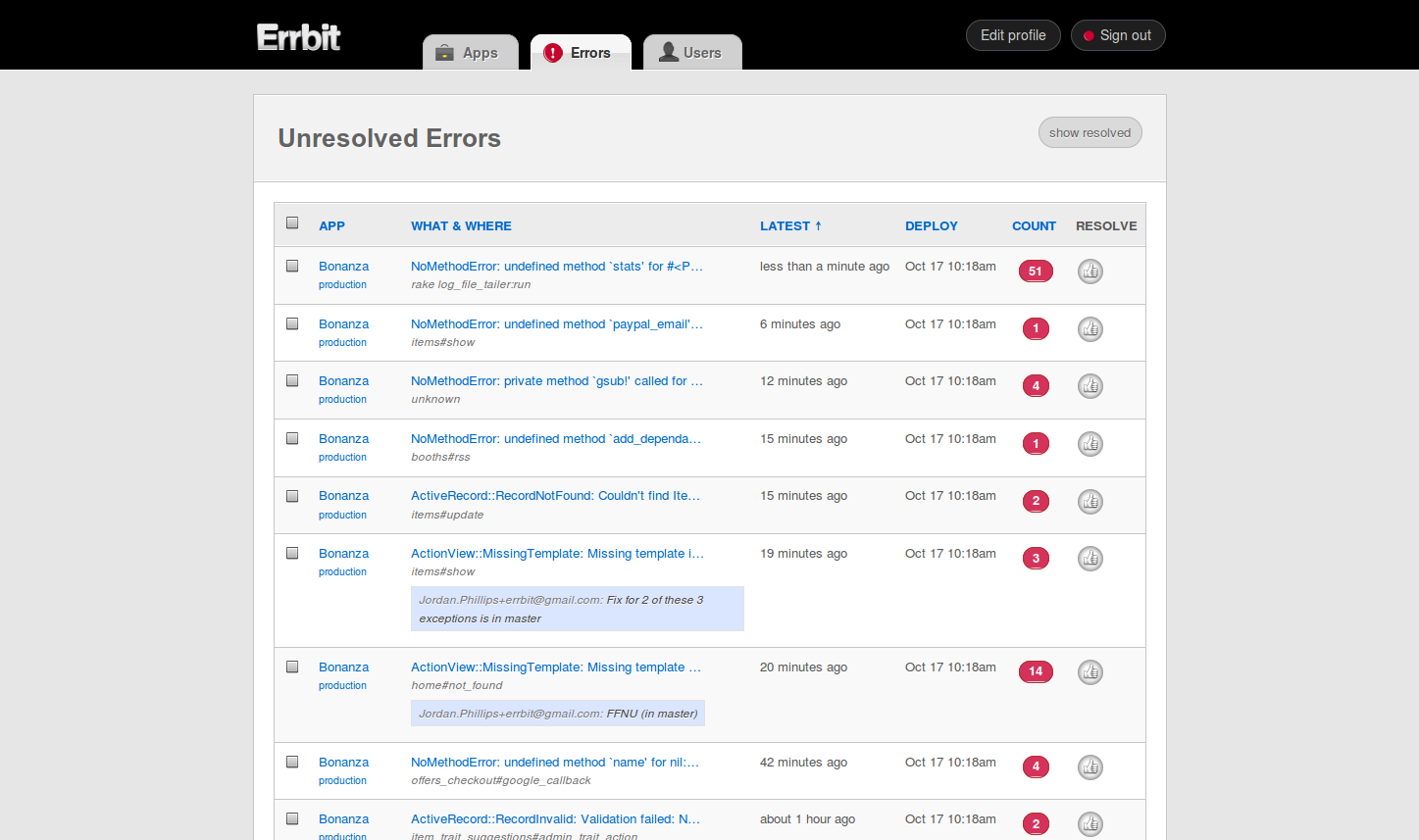Open Edit profile
This screenshot has width=1419, height=840.
pyautogui.click(x=1012, y=34)
